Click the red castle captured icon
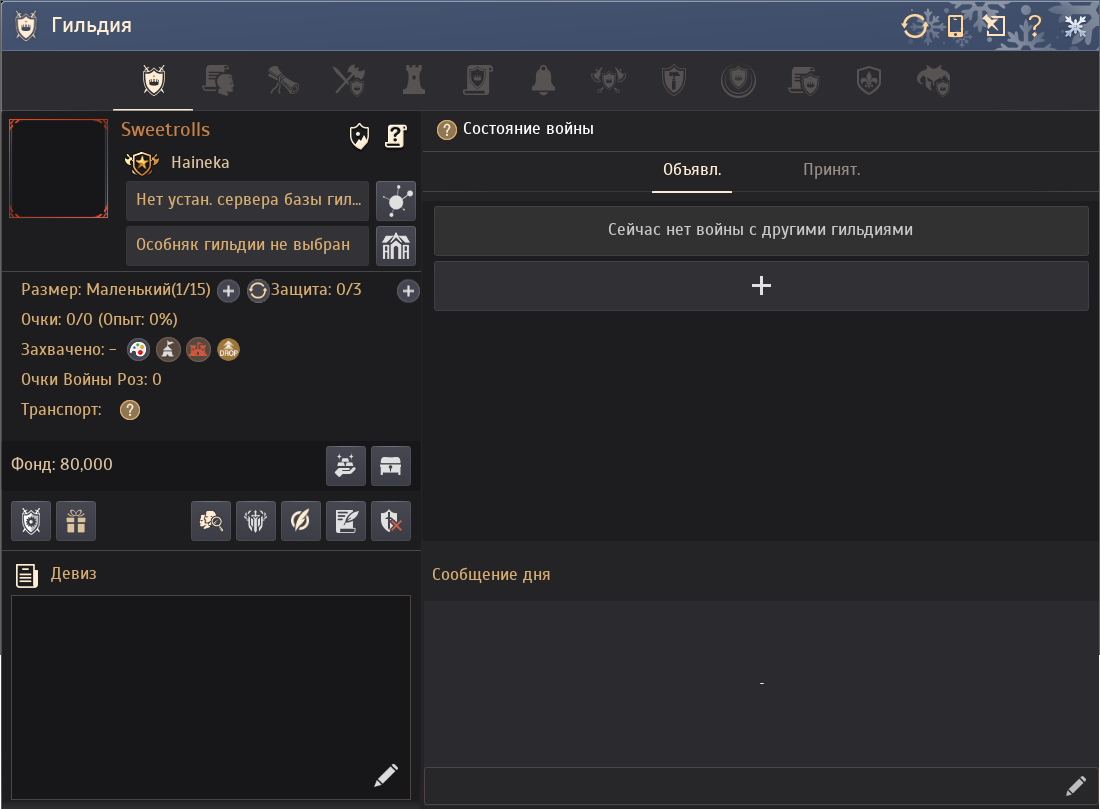Screen dimensions: 1100x810 (x=198, y=350)
